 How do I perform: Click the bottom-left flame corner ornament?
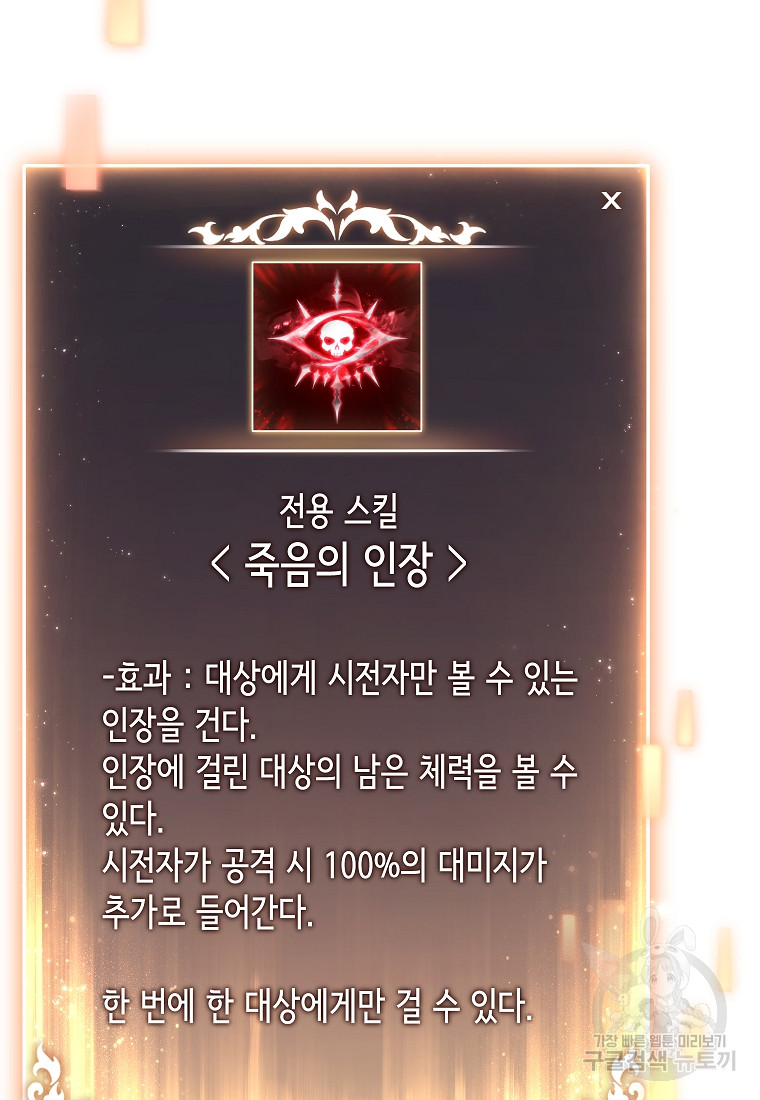click(46, 1072)
